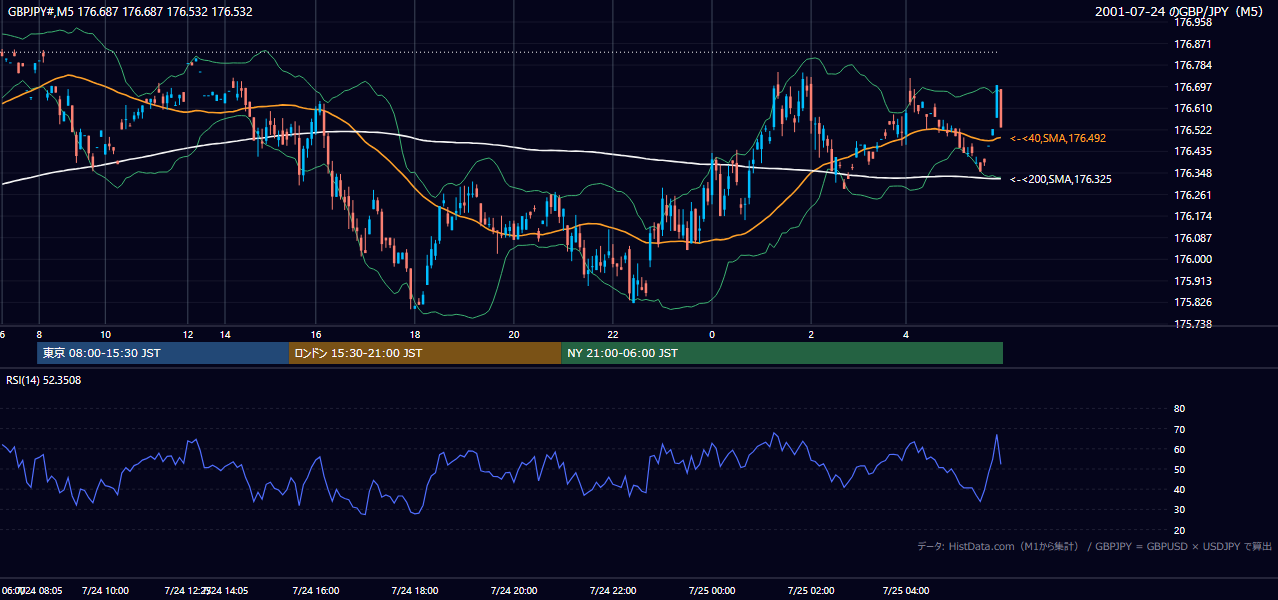This screenshot has width=1278, height=600.
Task: Click the 7/24 16:00 time label
Action: (x=315, y=590)
